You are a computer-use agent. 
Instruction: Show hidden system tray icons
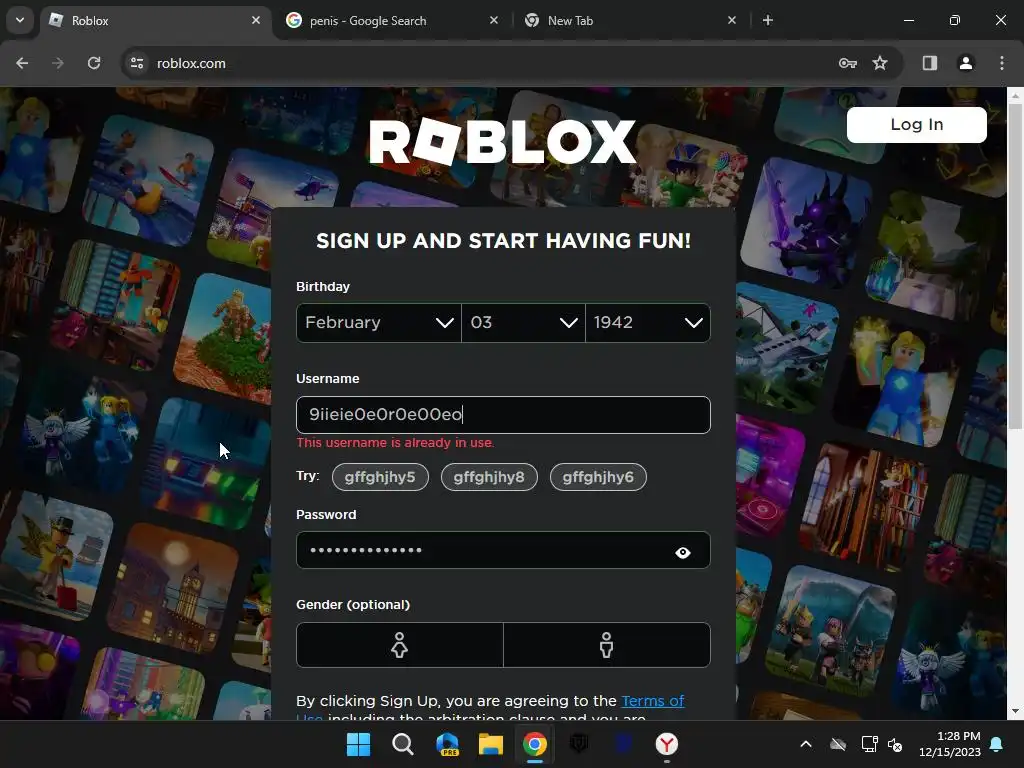point(806,744)
